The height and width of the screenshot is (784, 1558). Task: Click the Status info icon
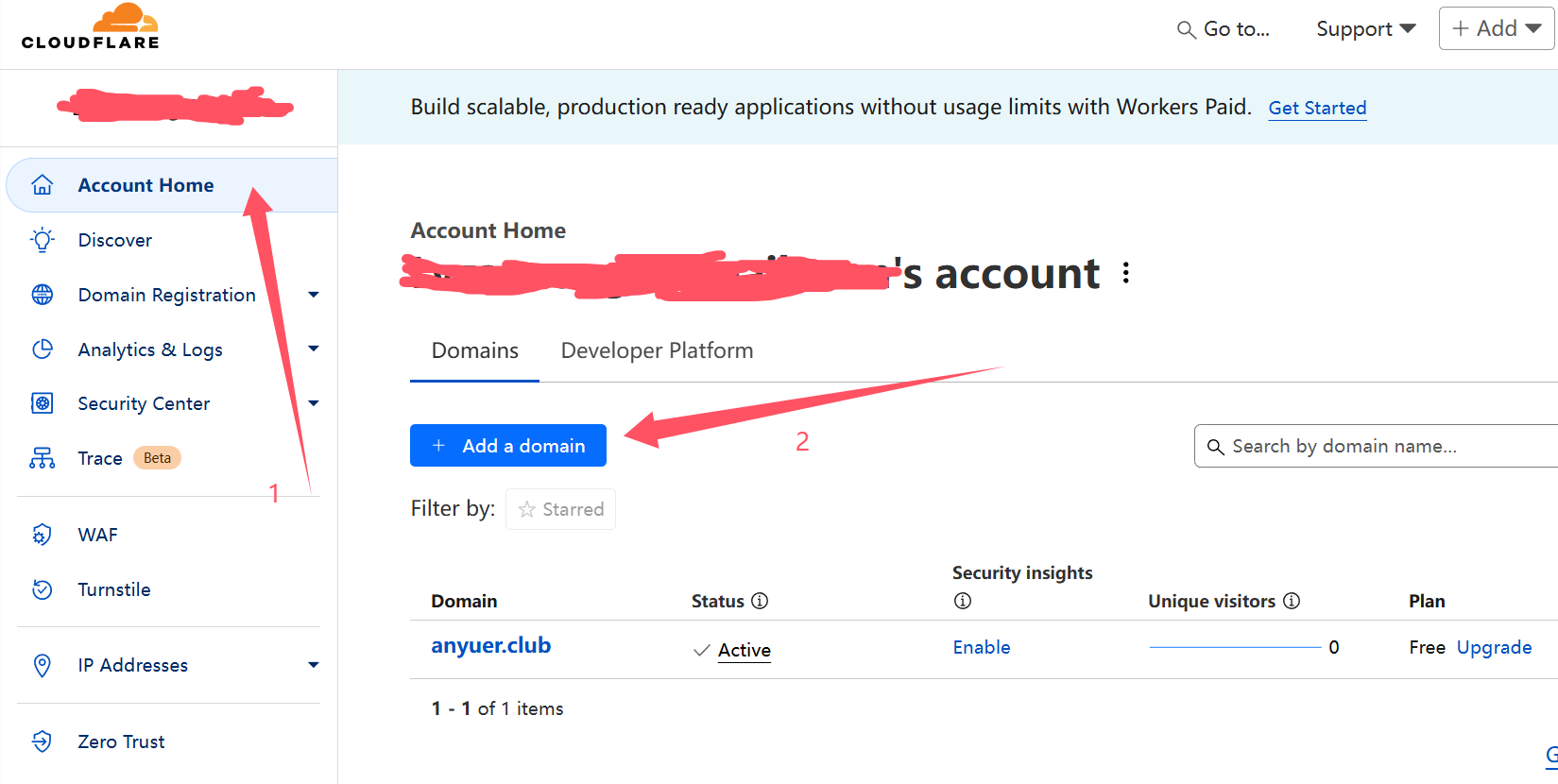[x=760, y=601]
